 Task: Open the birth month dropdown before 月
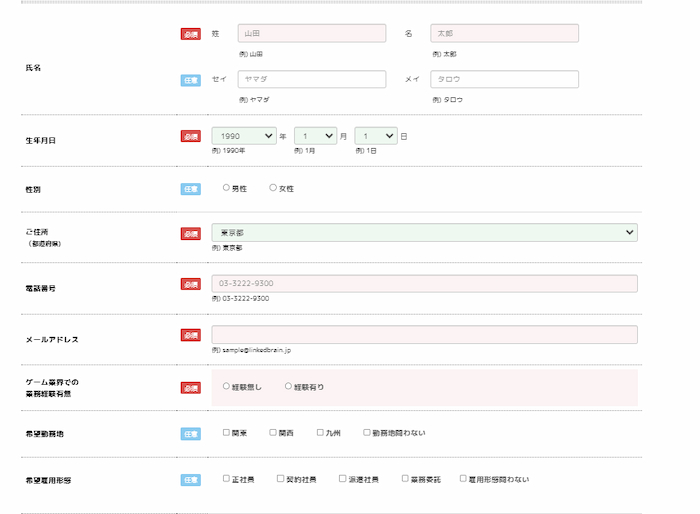315,136
